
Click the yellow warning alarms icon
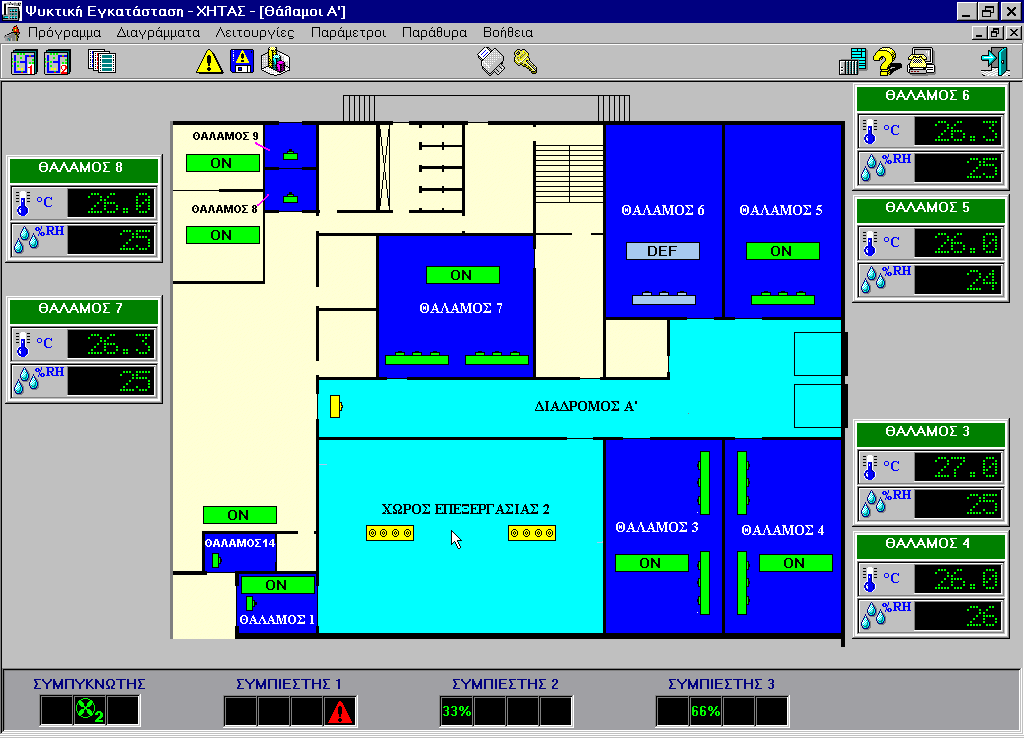pos(208,62)
